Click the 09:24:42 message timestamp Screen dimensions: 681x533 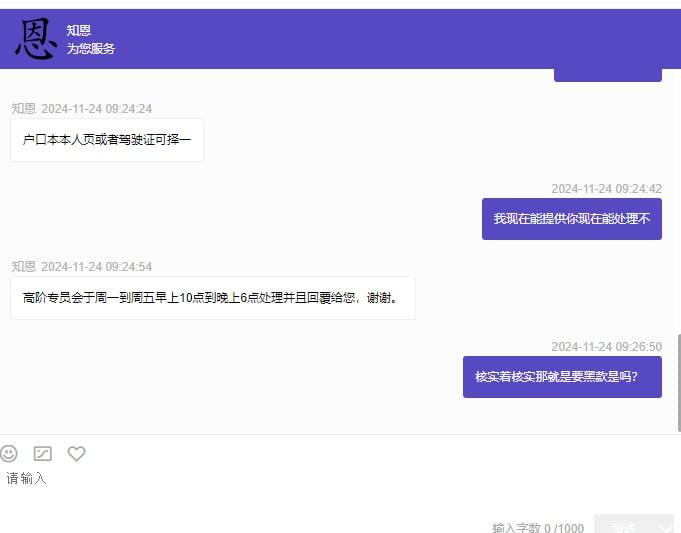pos(606,188)
